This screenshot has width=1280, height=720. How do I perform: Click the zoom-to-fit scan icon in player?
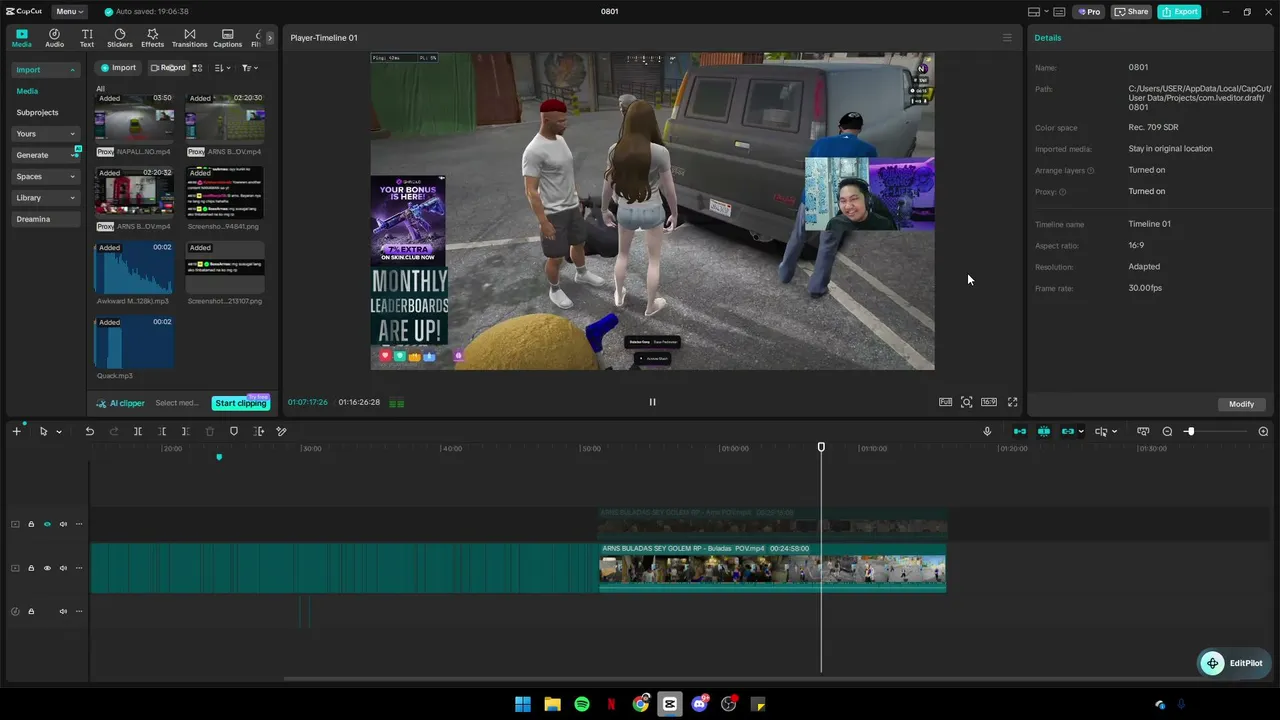click(966, 402)
